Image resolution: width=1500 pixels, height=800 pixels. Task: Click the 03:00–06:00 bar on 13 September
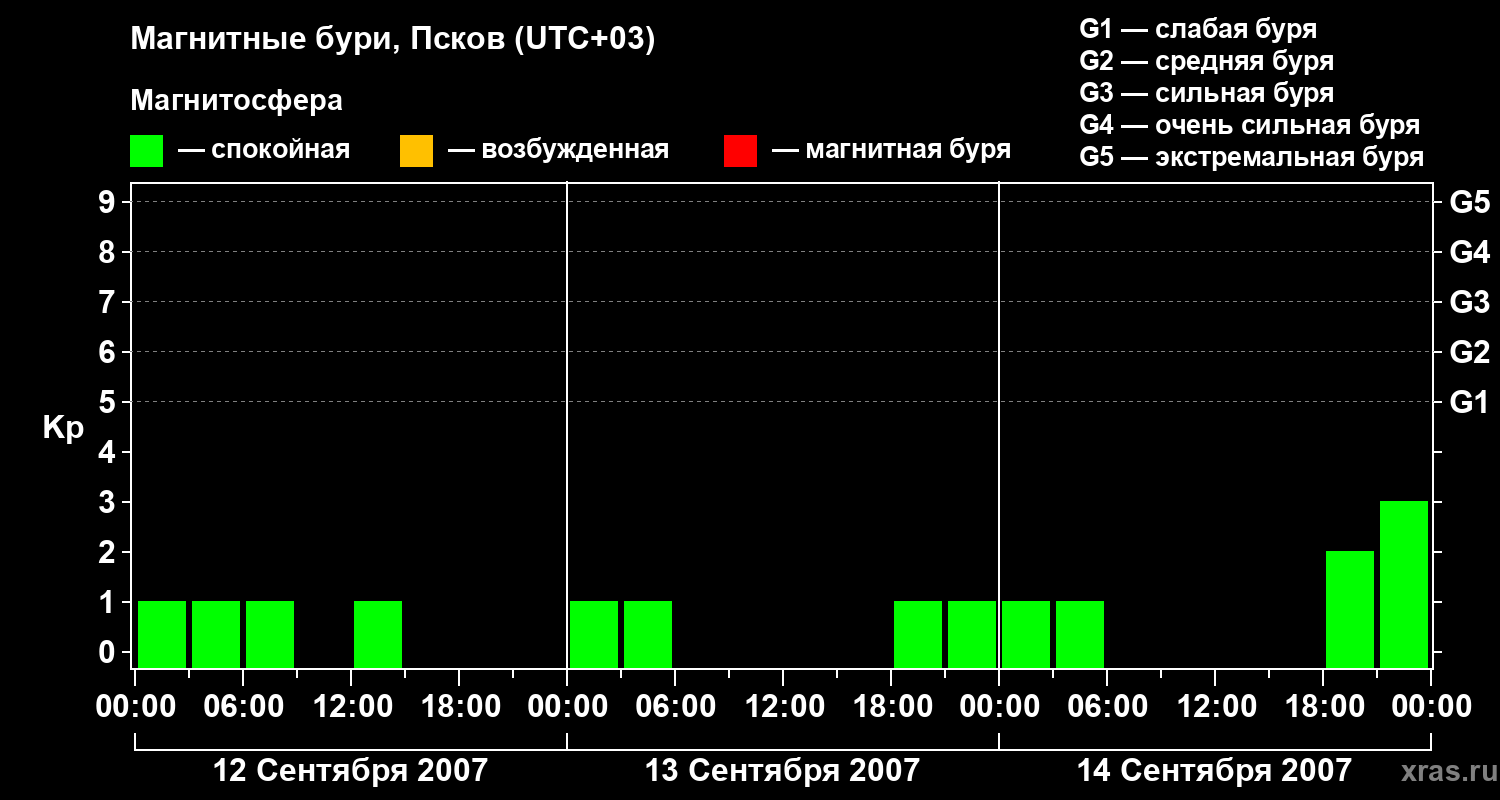coord(648,634)
